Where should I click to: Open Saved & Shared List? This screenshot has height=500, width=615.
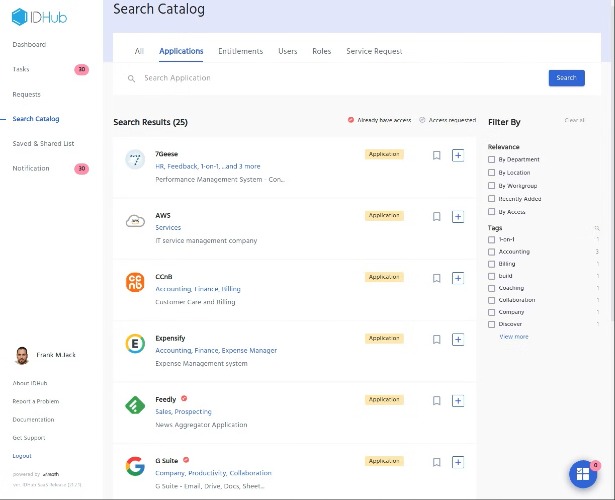tap(43, 144)
